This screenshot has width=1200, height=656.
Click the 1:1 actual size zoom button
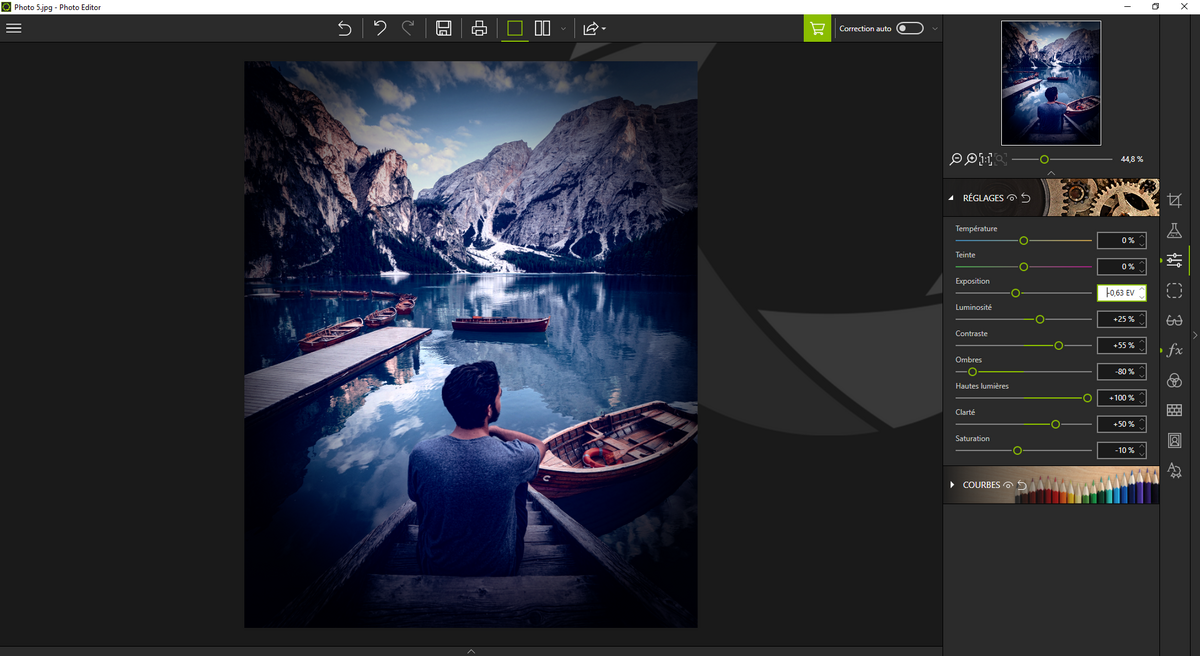(x=986, y=159)
